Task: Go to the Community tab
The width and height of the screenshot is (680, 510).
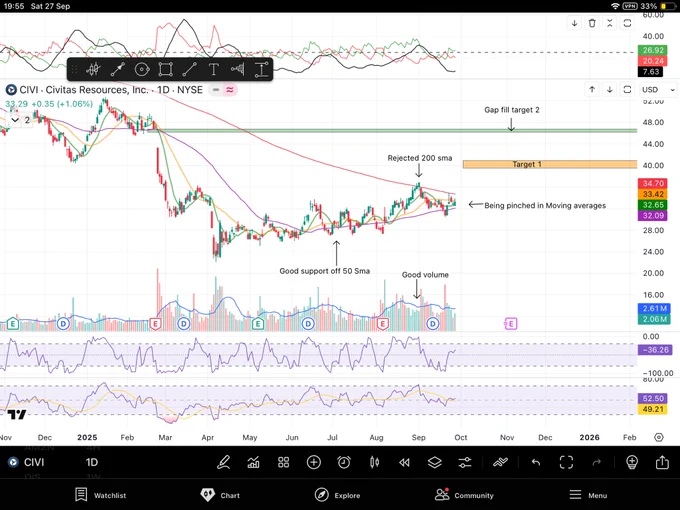Action: point(464,494)
